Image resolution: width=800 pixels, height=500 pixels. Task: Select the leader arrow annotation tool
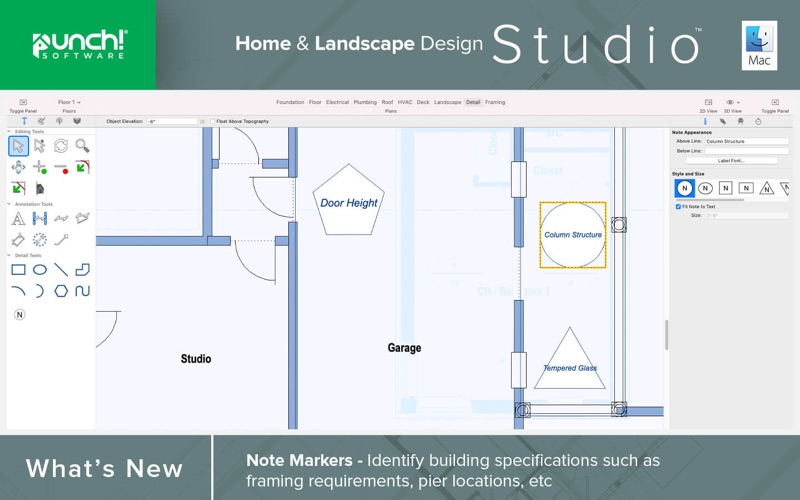tap(61, 239)
